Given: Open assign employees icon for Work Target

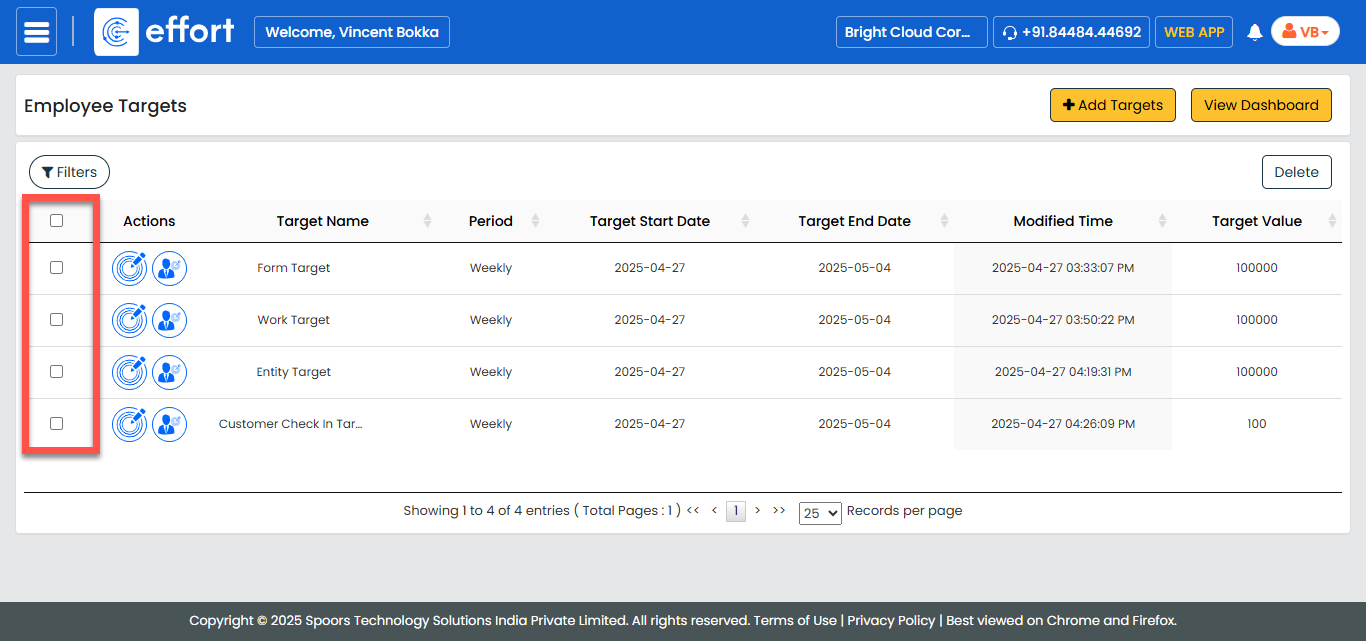Looking at the screenshot, I should (x=169, y=320).
